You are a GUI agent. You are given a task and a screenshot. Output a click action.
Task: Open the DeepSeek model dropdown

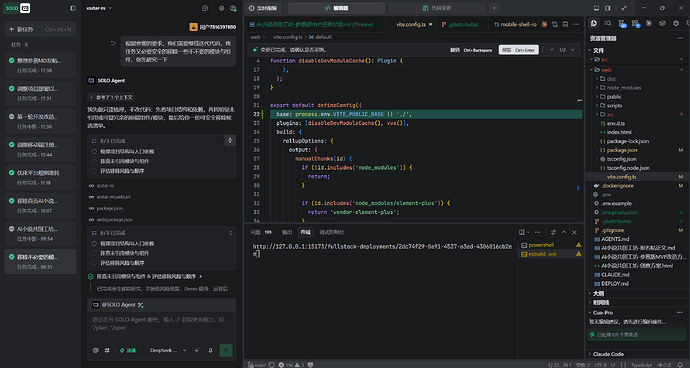point(168,350)
